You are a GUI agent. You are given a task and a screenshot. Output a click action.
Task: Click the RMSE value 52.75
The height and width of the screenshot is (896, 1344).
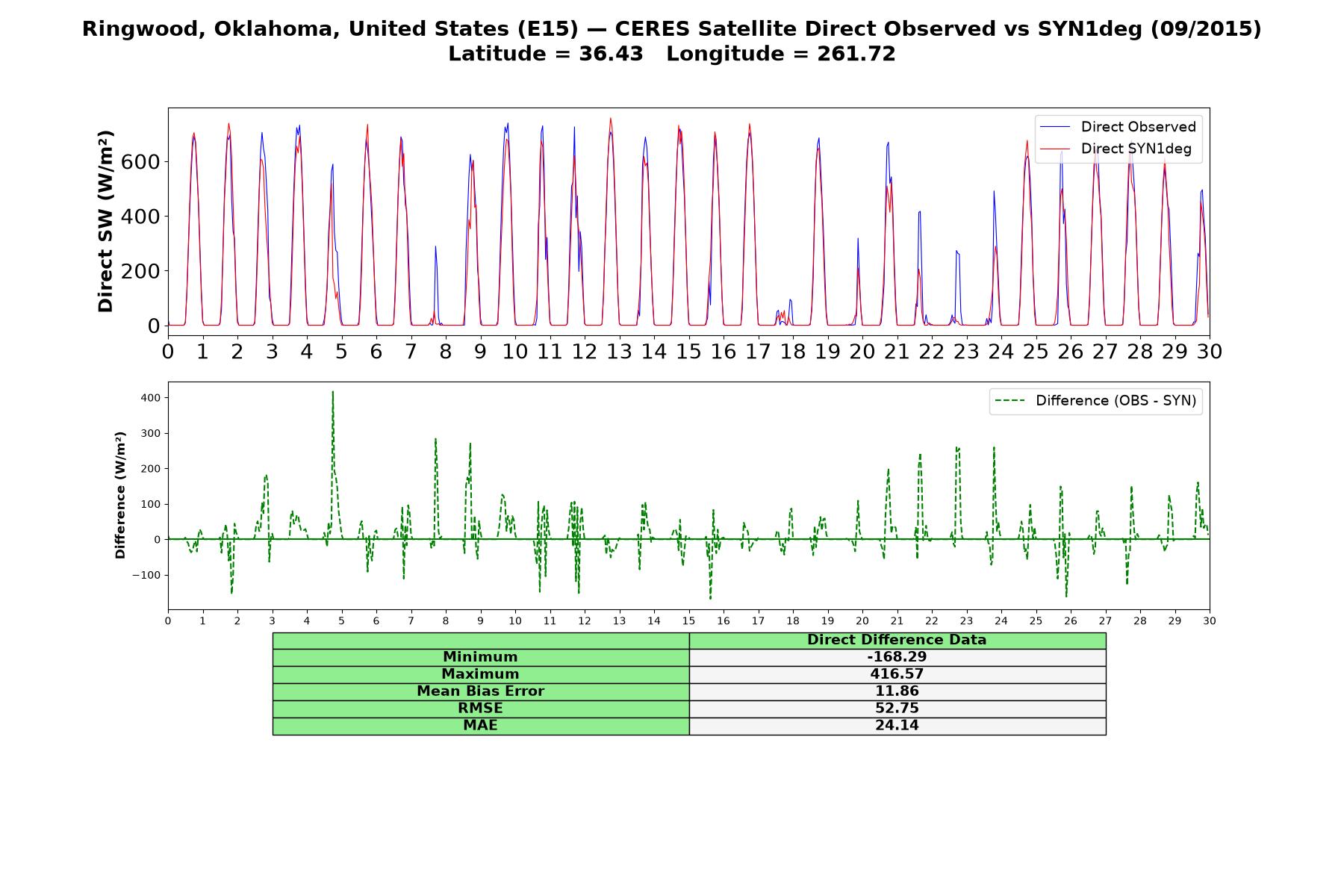[897, 709]
